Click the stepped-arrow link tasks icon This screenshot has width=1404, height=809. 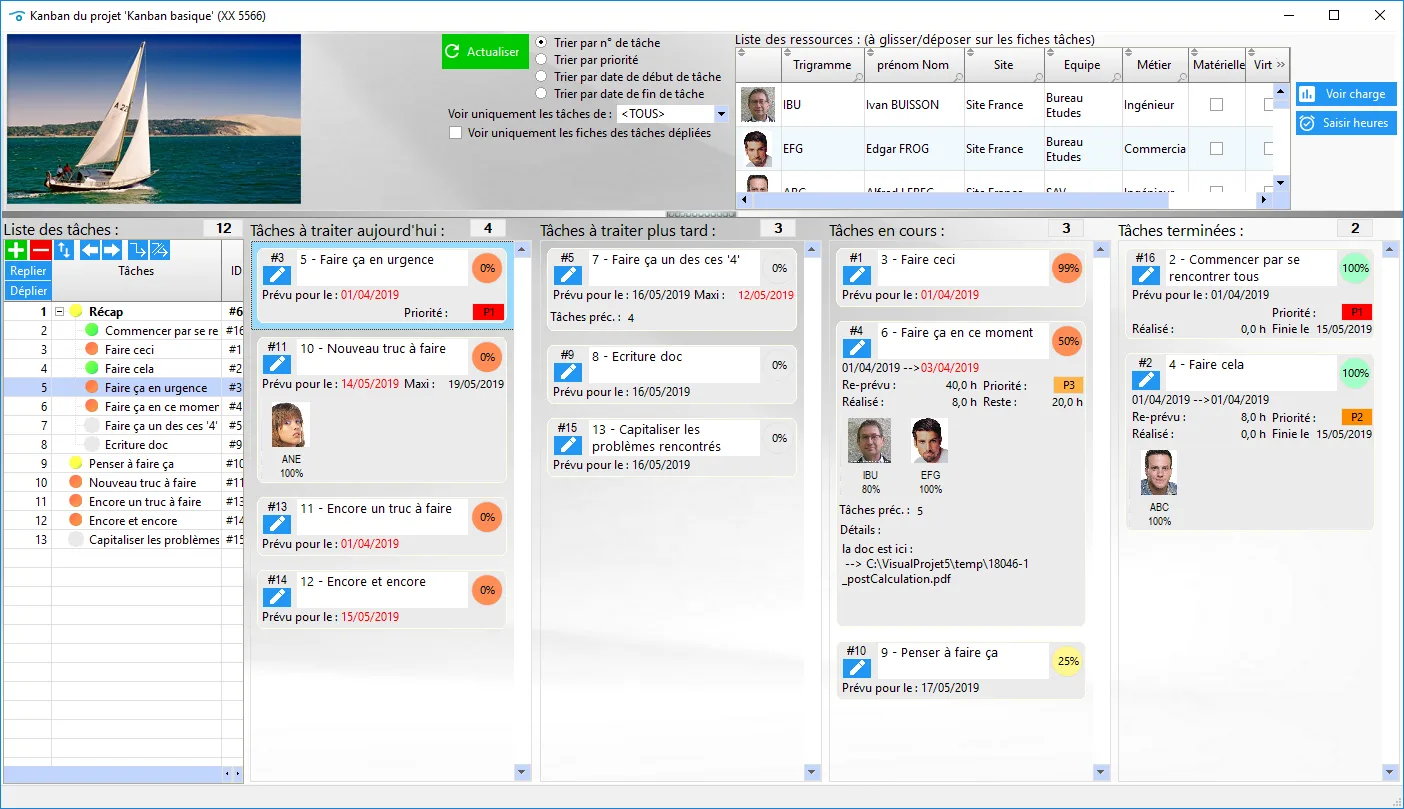[137, 250]
